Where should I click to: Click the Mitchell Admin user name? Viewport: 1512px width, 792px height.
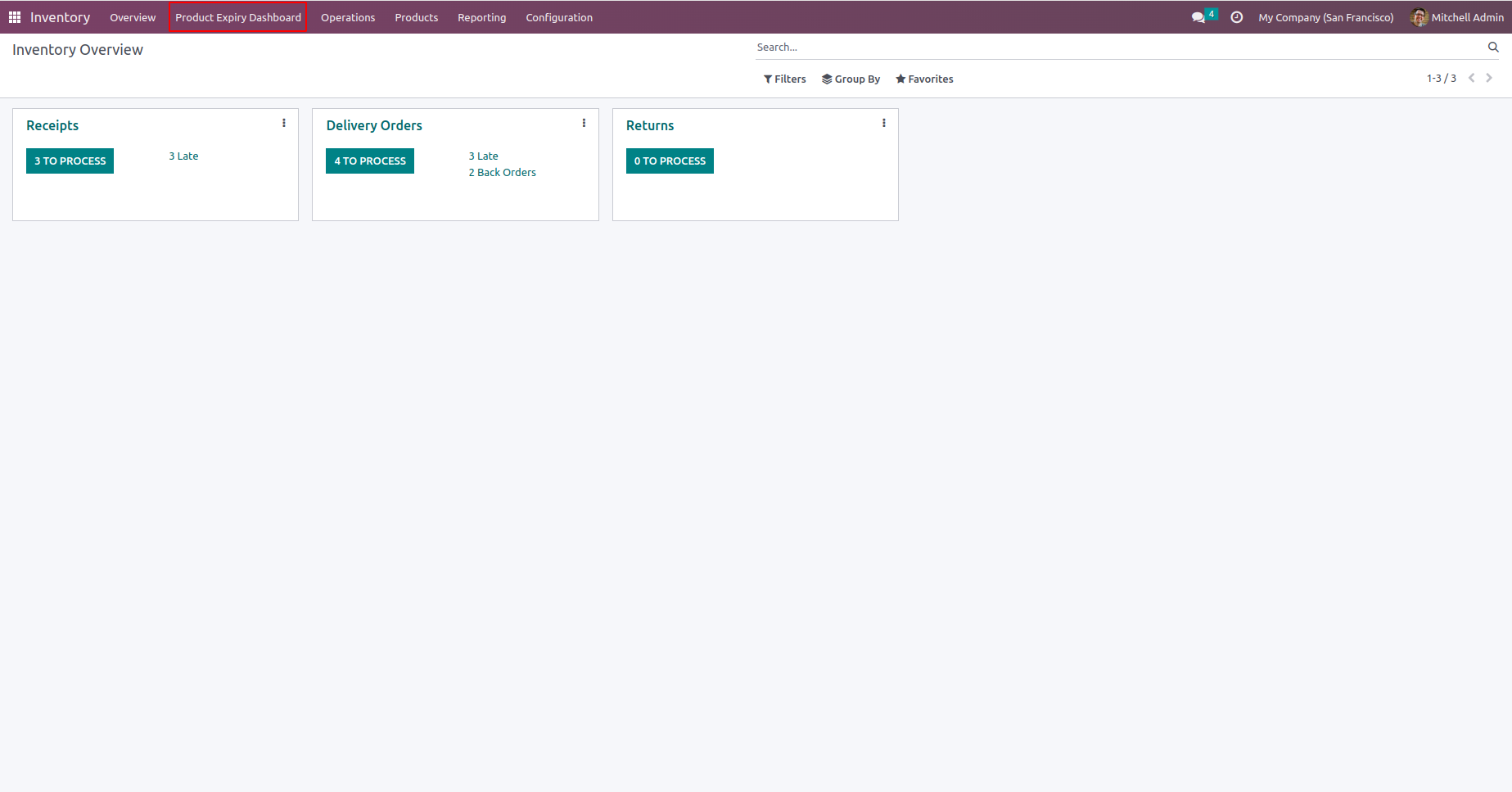(1468, 17)
